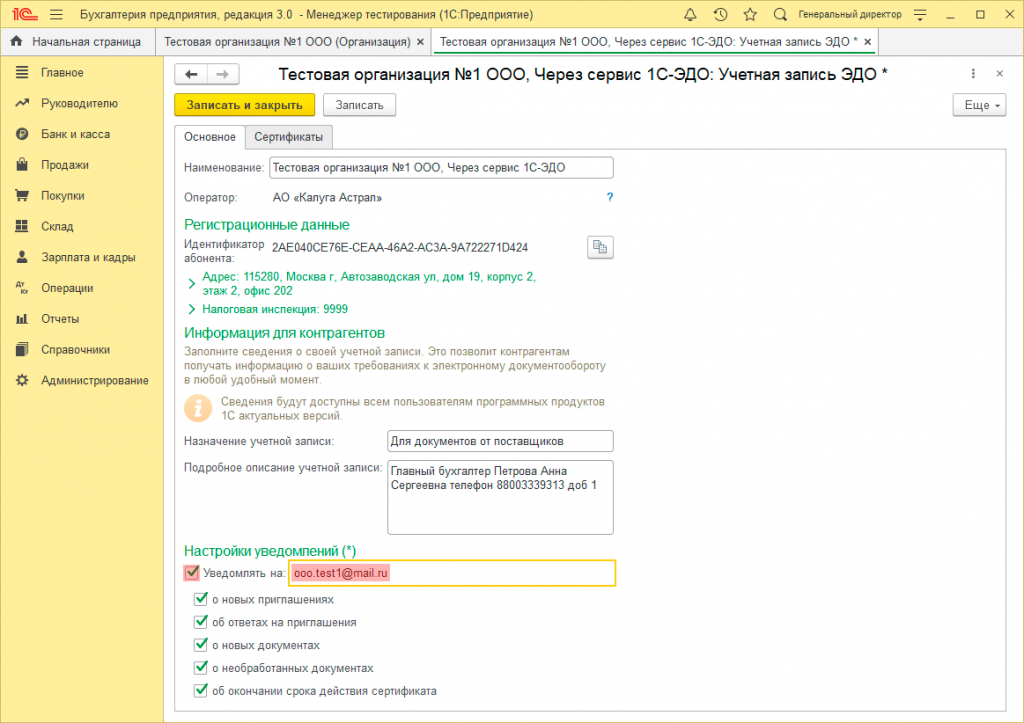The width and height of the screenshot is (1024, 723).
Task: Copy subscriber identifier with copy icon
Action: point(600,248)
